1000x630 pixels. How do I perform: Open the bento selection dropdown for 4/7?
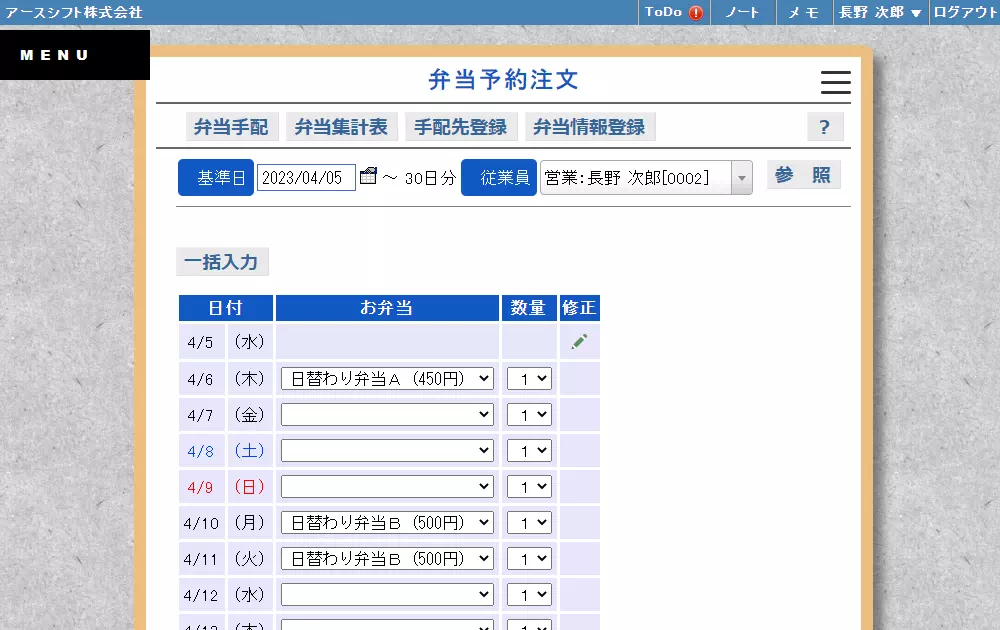[x=387, y=414]
